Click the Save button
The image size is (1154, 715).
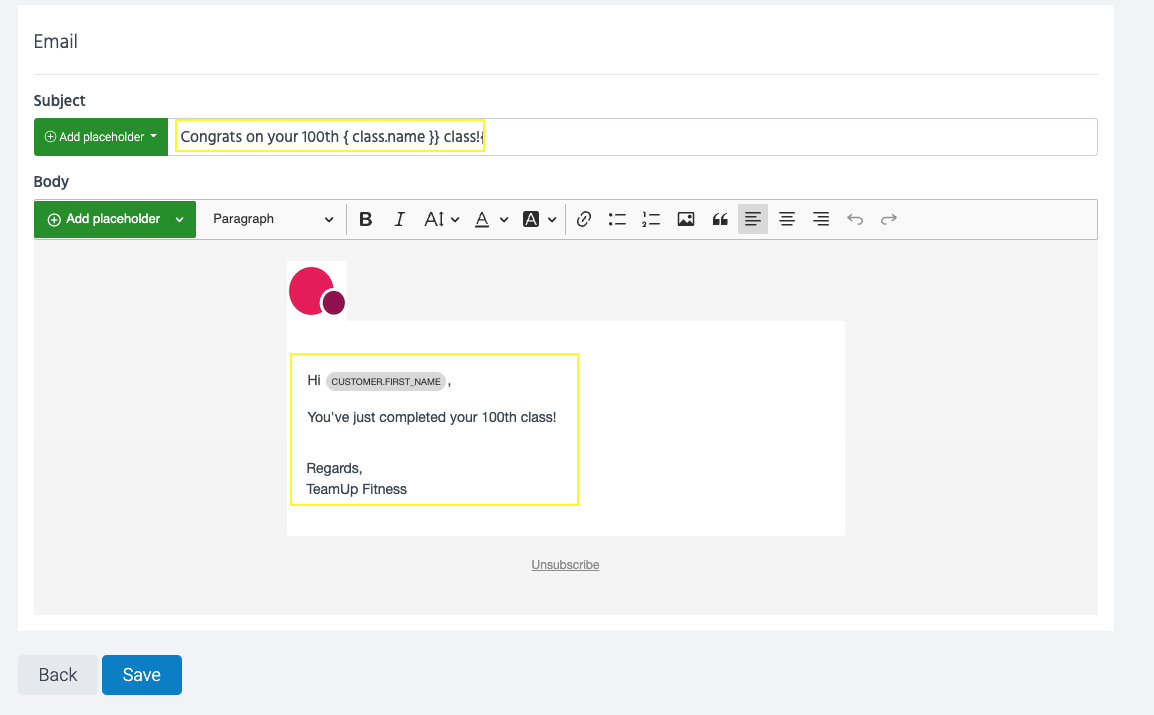pos(141,675)
